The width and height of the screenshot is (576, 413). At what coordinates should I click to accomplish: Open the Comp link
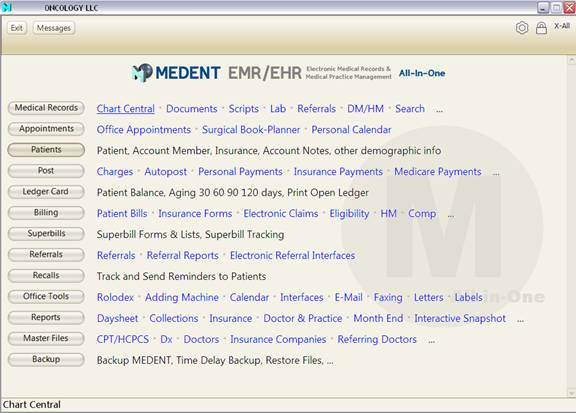[x=422, y=213]
